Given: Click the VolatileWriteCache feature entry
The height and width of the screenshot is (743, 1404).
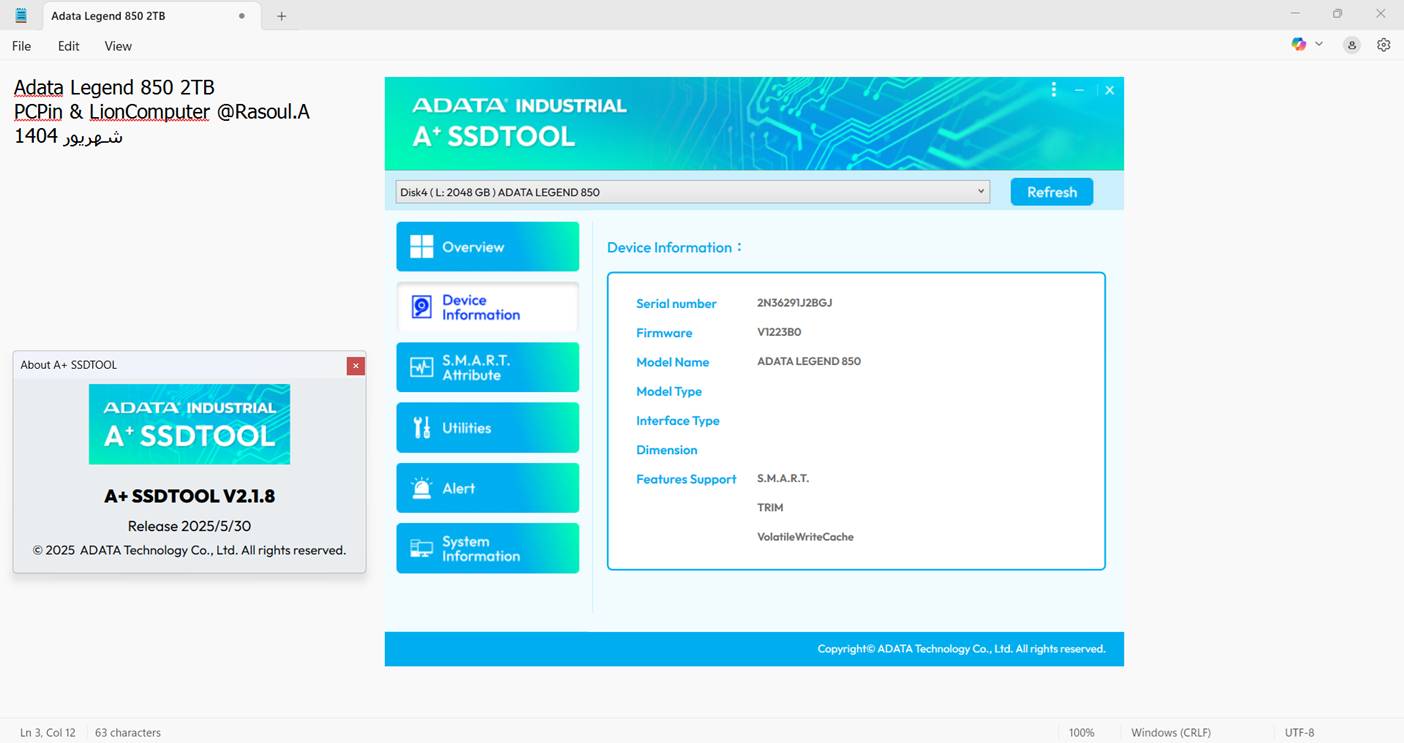Looking at the screenshot, I should (x=805, y=537).
